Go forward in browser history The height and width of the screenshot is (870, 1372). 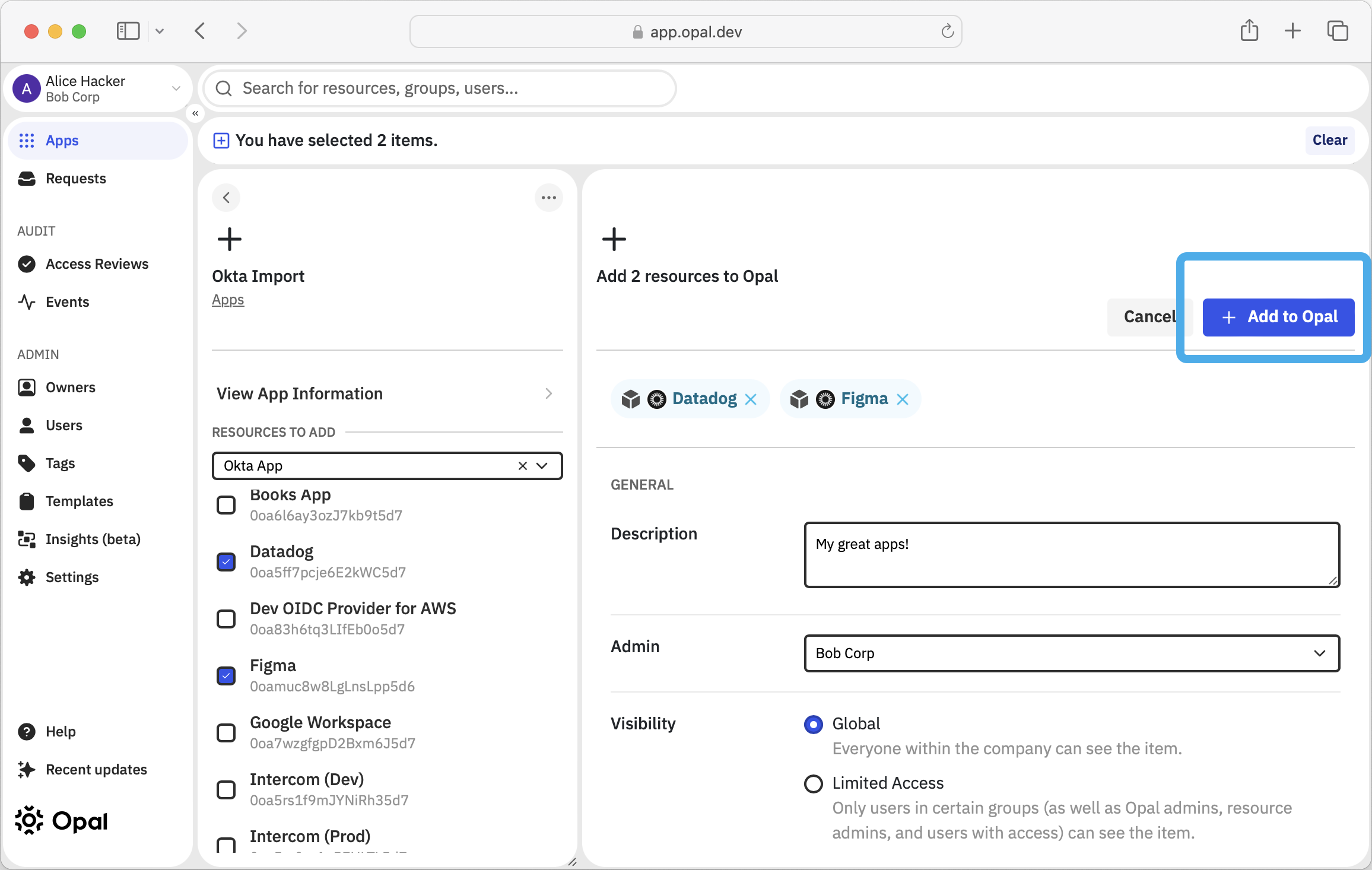pos(242,31)
